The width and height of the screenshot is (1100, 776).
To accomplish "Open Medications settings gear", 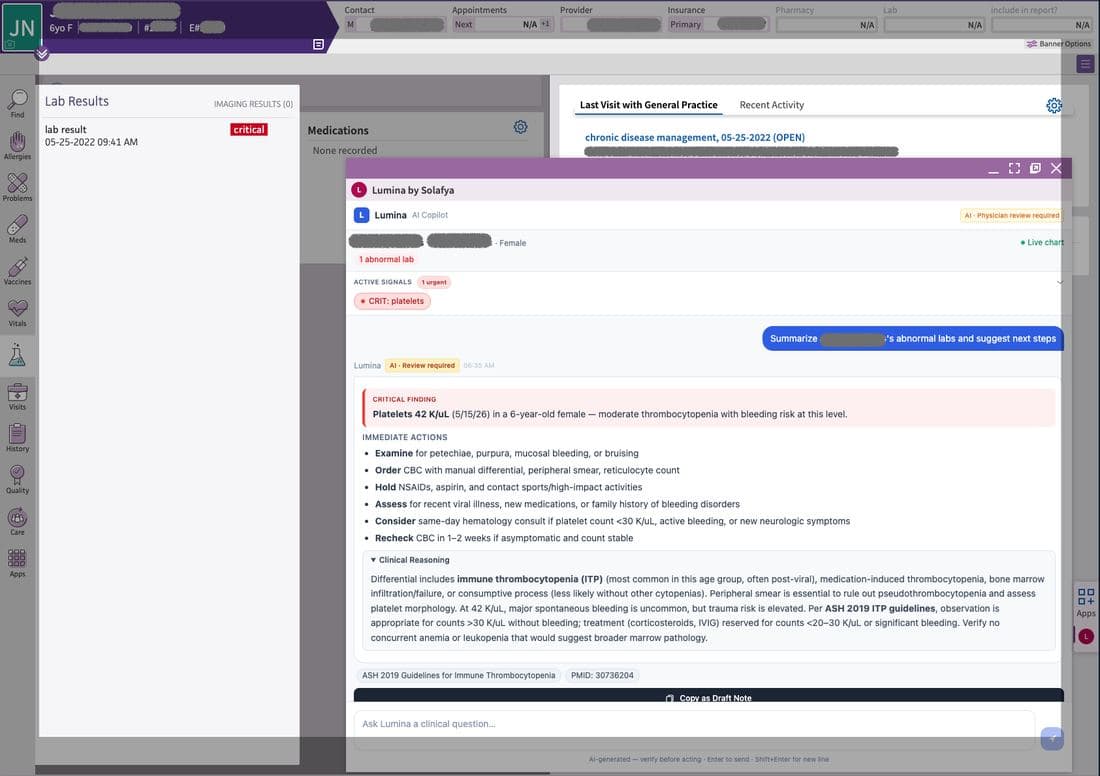I will click(520, 127).
